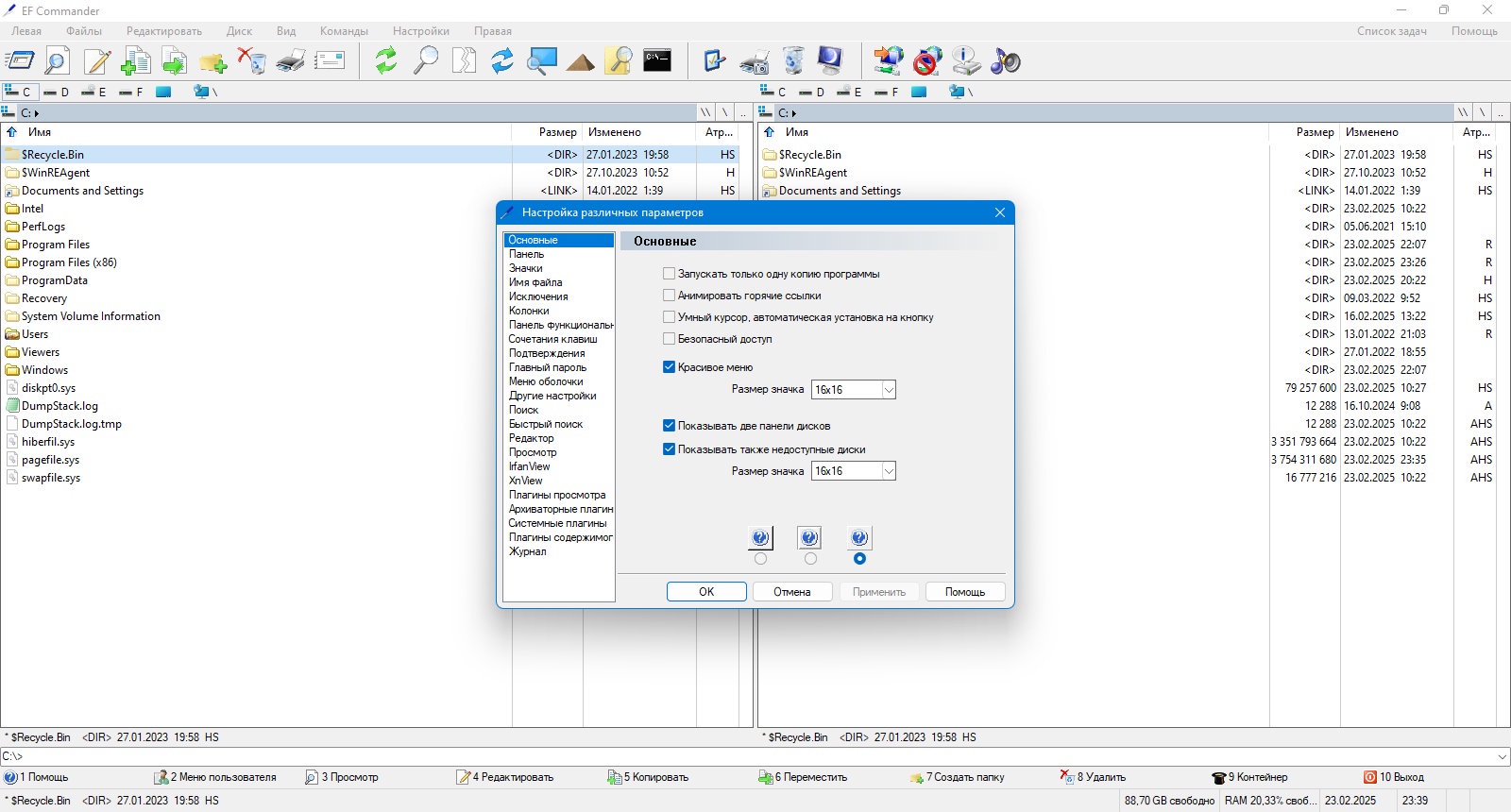Click the View file magnifier toolbar icon
1511x812 pixels.
coord(58,61)
